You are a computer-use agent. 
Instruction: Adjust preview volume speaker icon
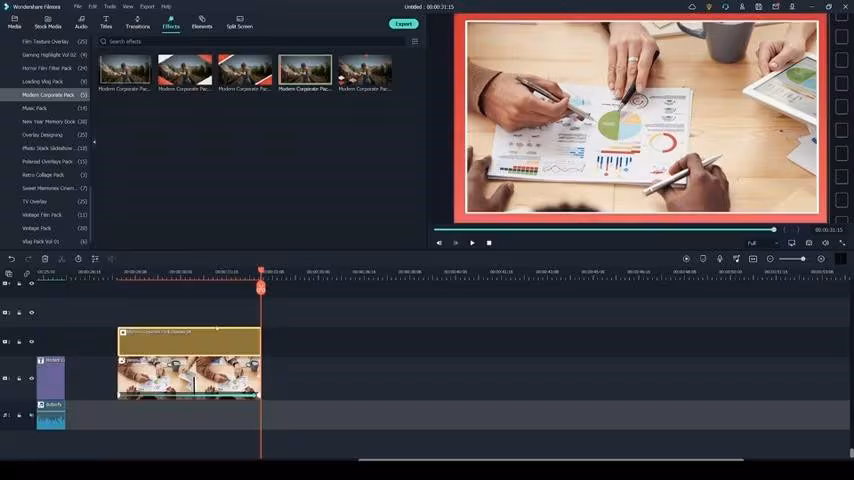pos(826,243)
